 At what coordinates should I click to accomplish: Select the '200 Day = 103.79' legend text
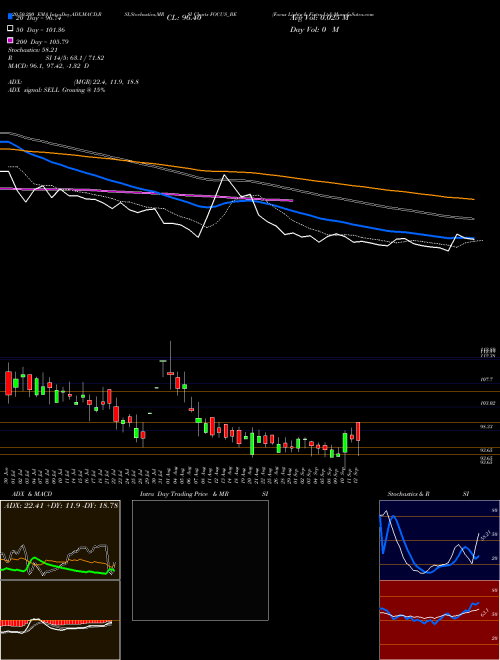[42, 42]
